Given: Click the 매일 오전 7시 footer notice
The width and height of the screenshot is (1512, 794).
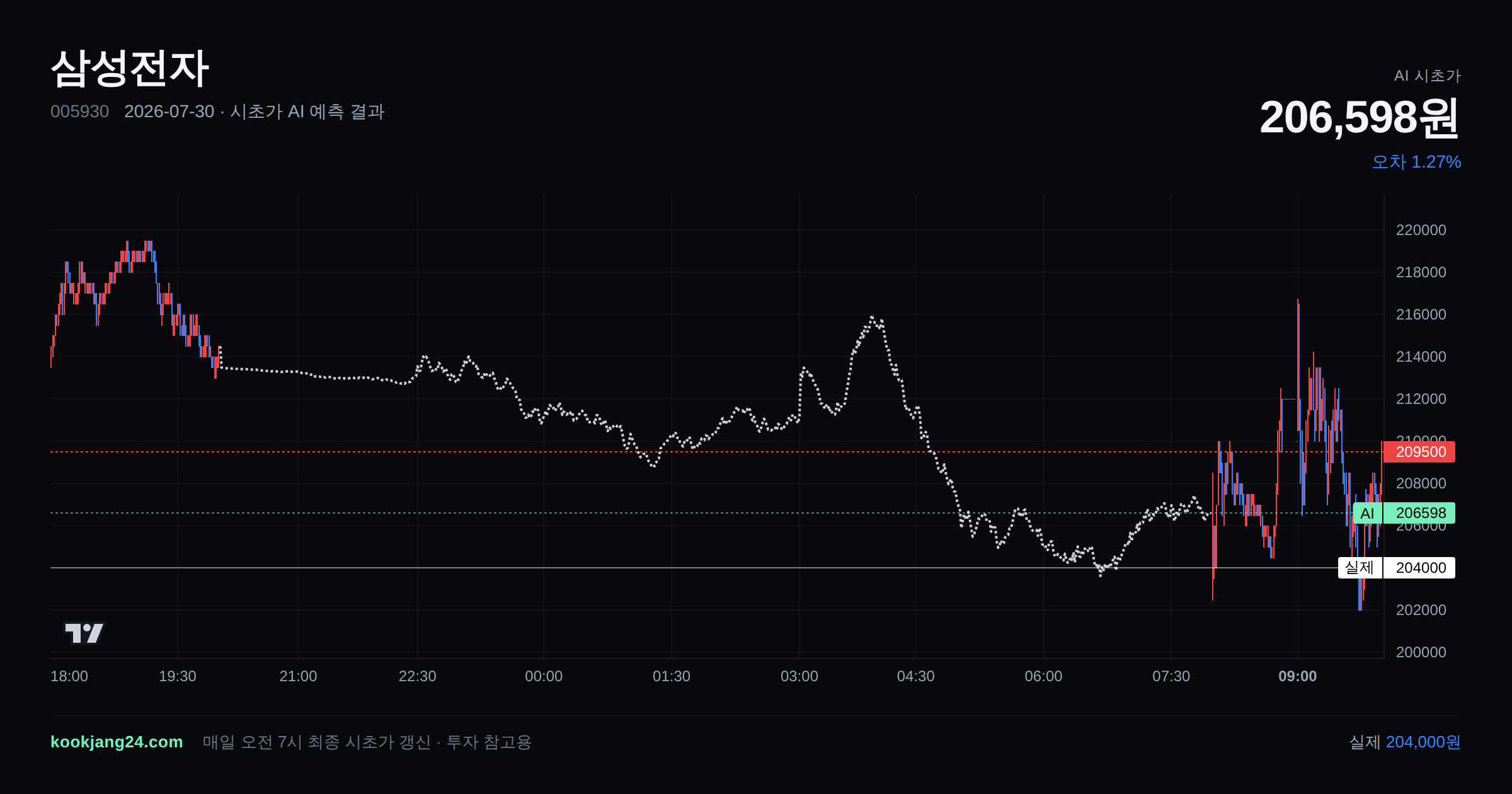Looking at the screenshot, I should (x=367, y=742).
